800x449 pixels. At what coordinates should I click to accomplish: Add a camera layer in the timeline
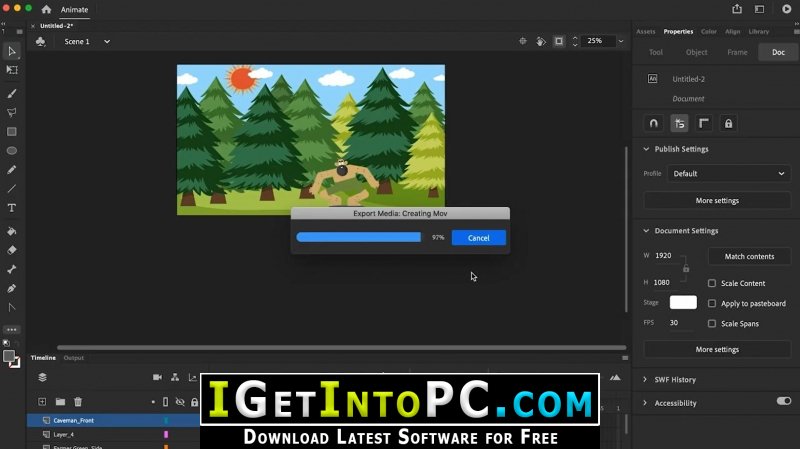(157, 377)
